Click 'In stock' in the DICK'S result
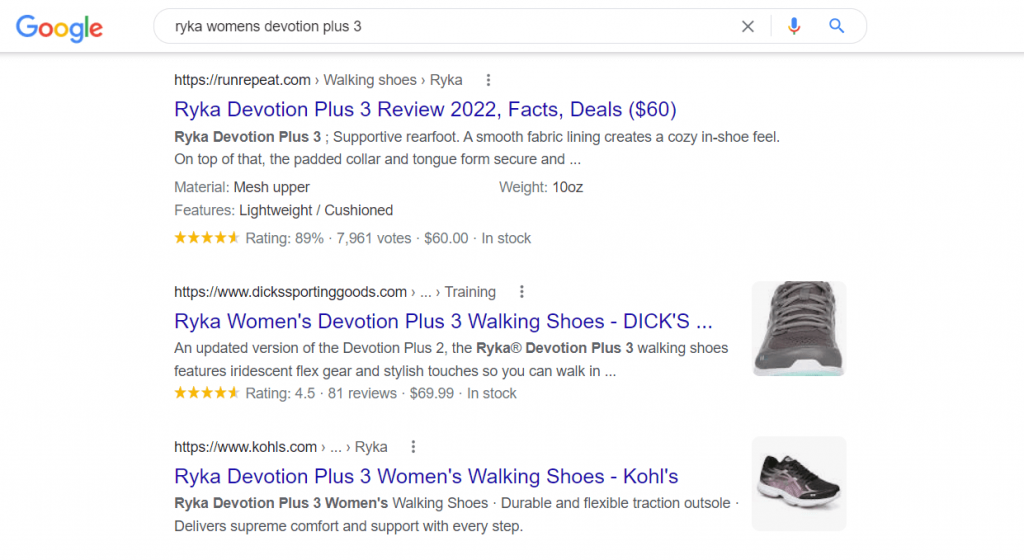This screenshot has width=1024, height=560. [492, 394]
